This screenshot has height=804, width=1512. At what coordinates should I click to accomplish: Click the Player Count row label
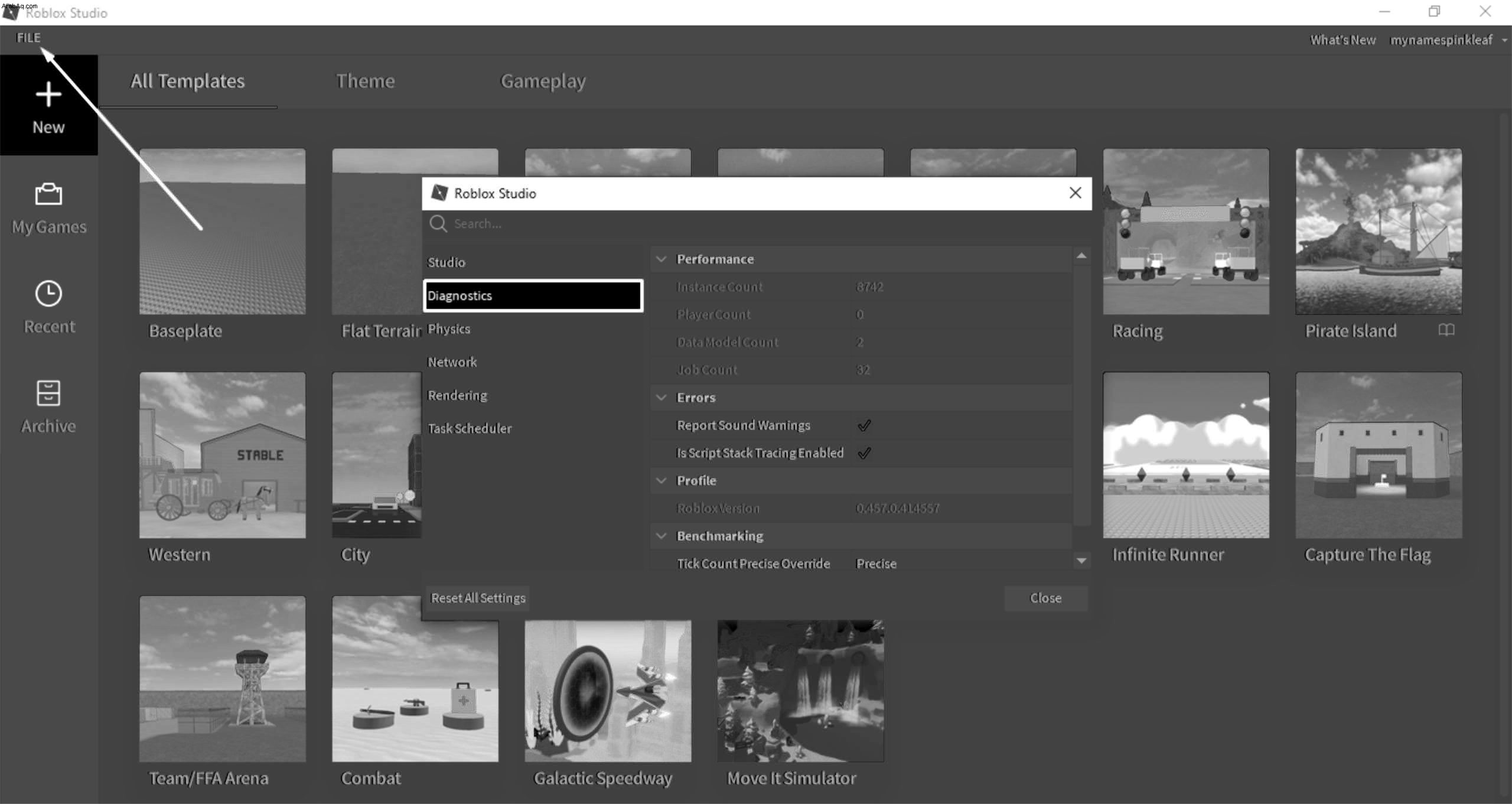(713, 315)
